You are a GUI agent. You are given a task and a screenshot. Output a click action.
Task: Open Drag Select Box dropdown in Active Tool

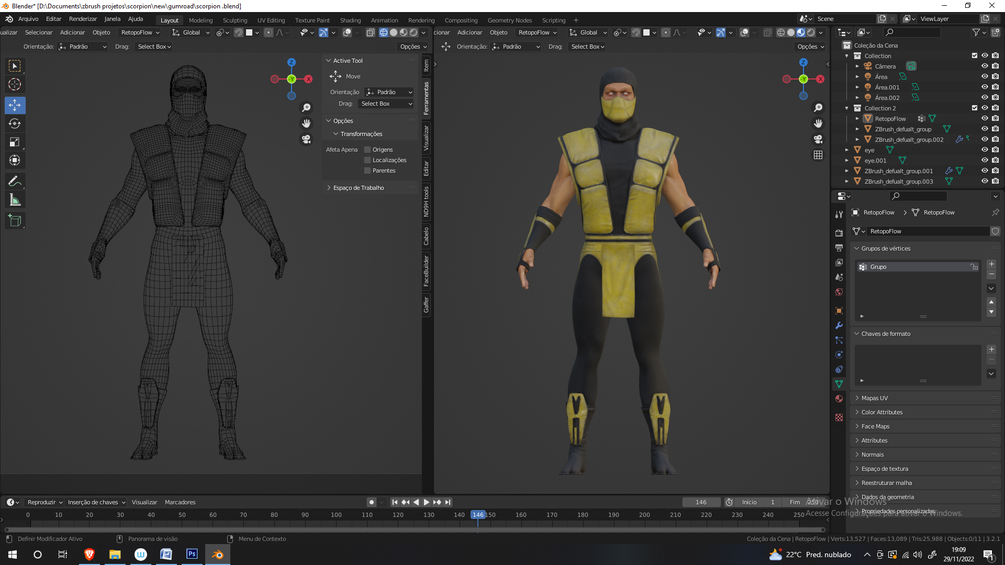385,104
